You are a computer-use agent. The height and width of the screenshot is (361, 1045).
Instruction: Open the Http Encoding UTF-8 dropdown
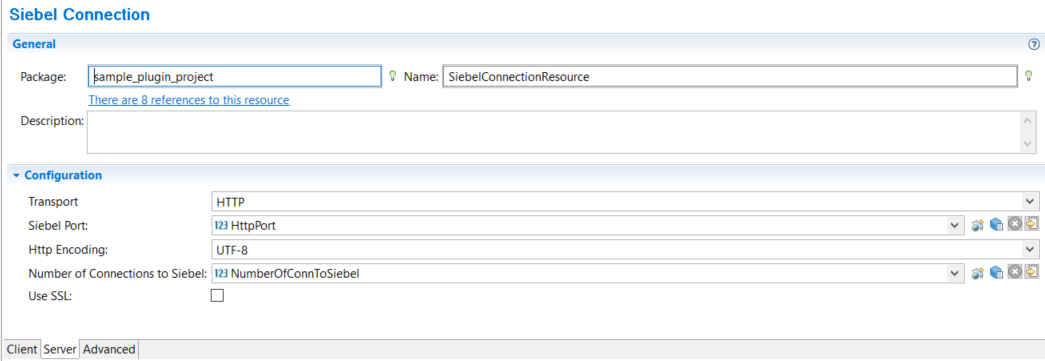pyautogui.click(x=624, y=249)
